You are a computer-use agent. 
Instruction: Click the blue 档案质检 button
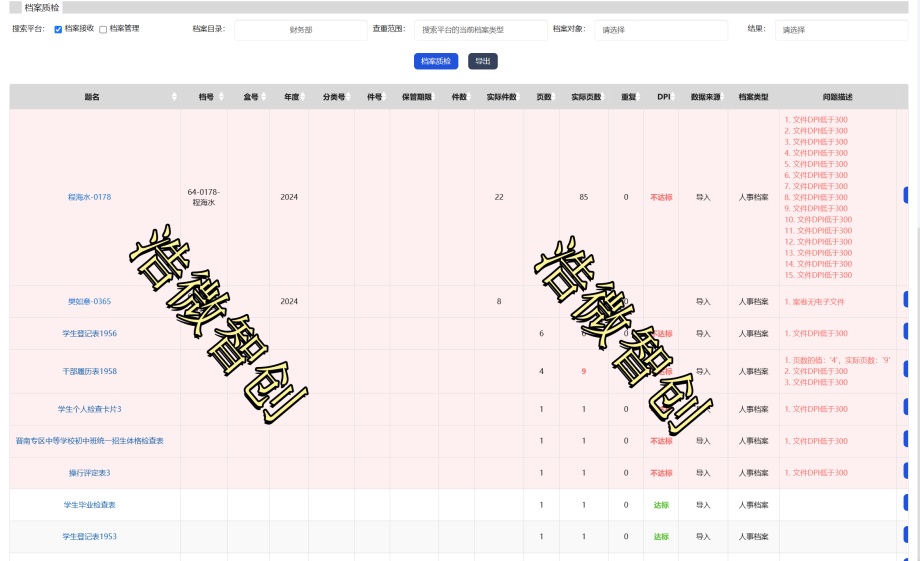436,61
